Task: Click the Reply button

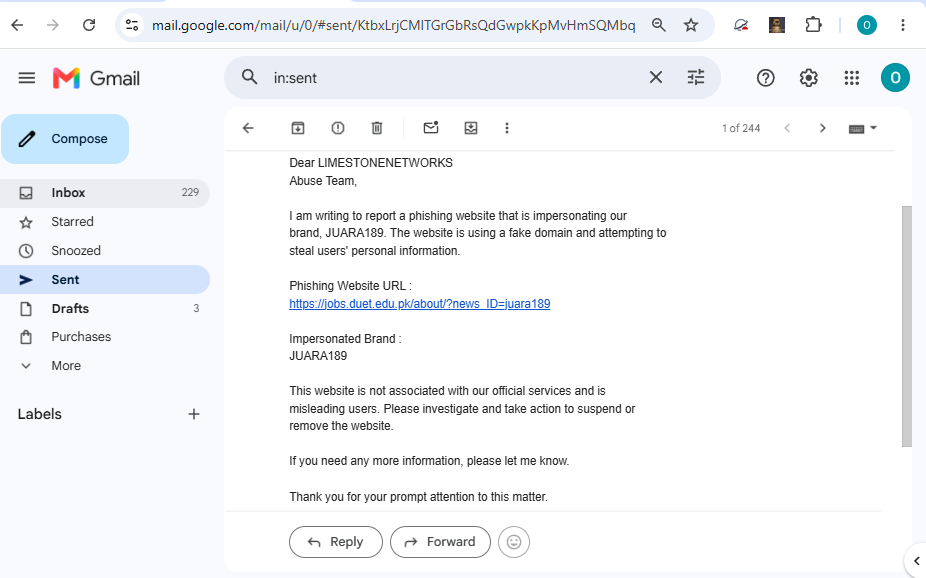Action: click(x=335, y=542)
